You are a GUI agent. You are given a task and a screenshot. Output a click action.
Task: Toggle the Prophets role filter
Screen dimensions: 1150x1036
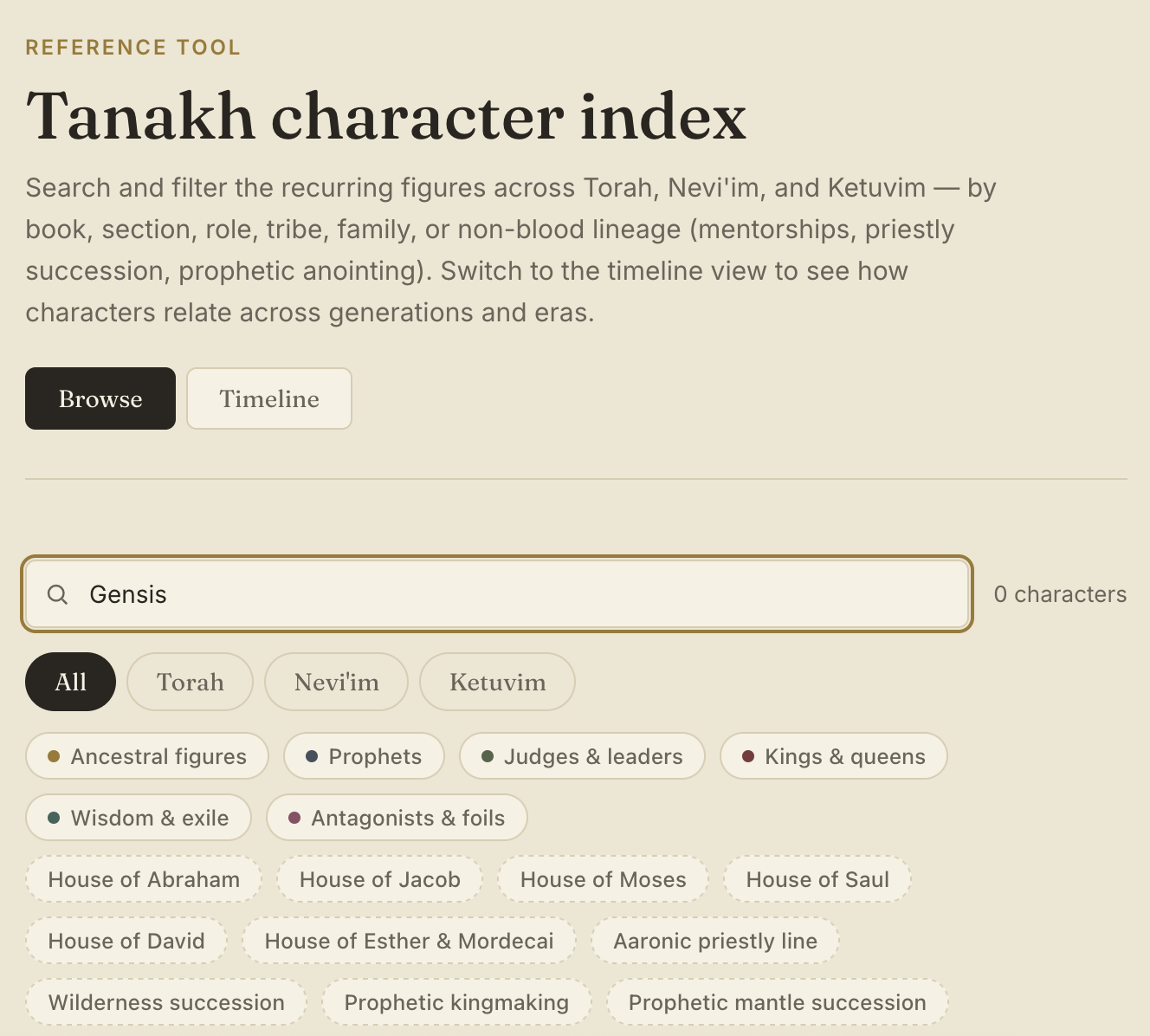coord(364,756)
